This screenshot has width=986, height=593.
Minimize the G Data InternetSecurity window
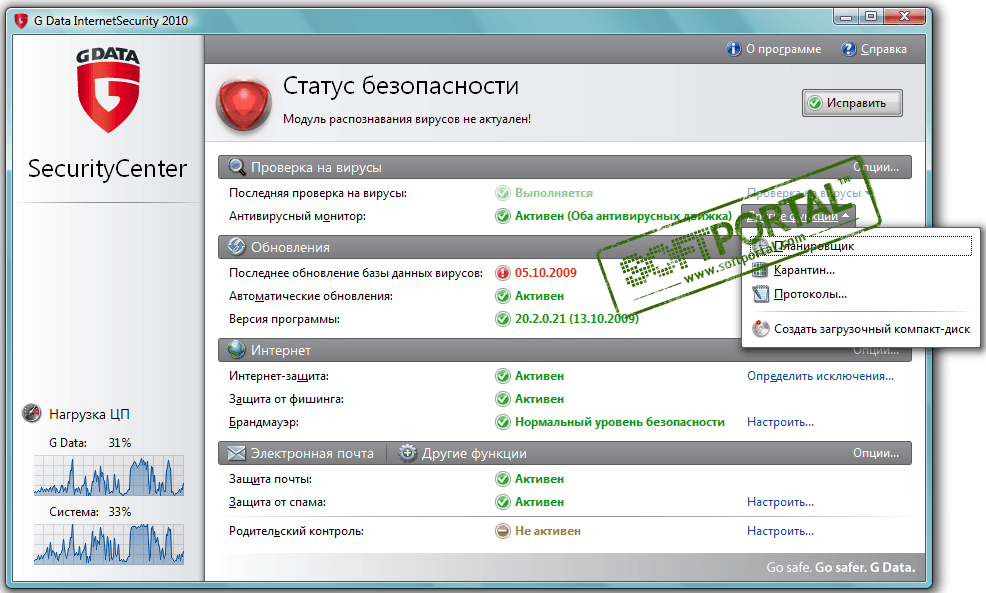pyautogui.click(x=846, y=16)
